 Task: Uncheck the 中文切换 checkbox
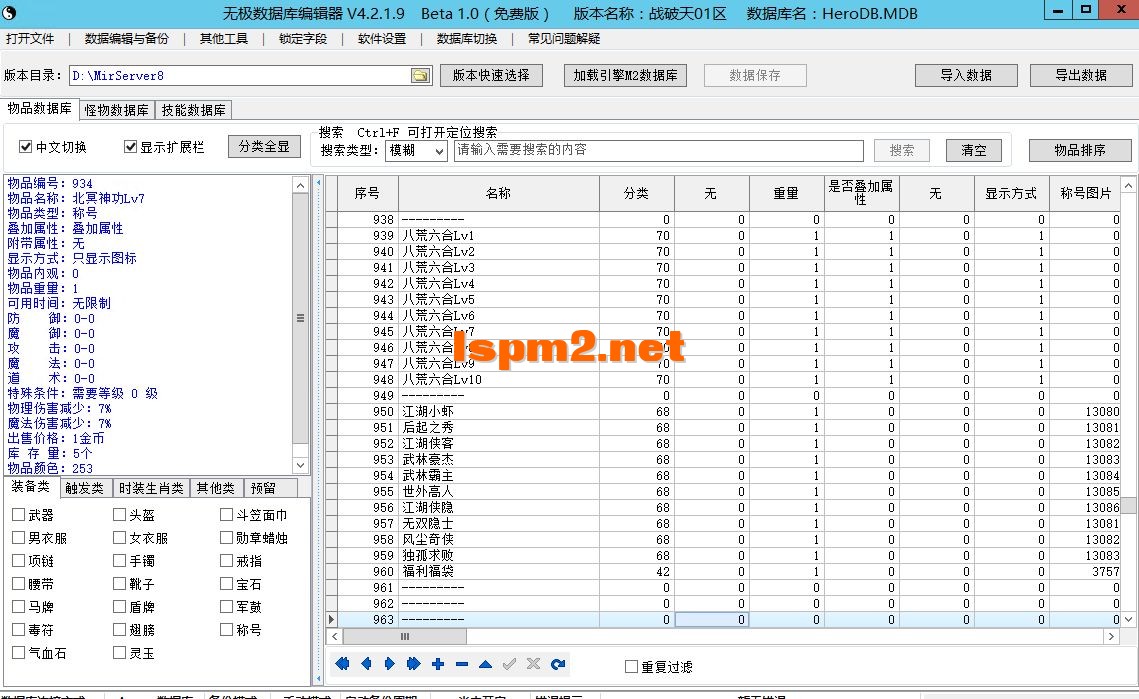click(25, 146)
